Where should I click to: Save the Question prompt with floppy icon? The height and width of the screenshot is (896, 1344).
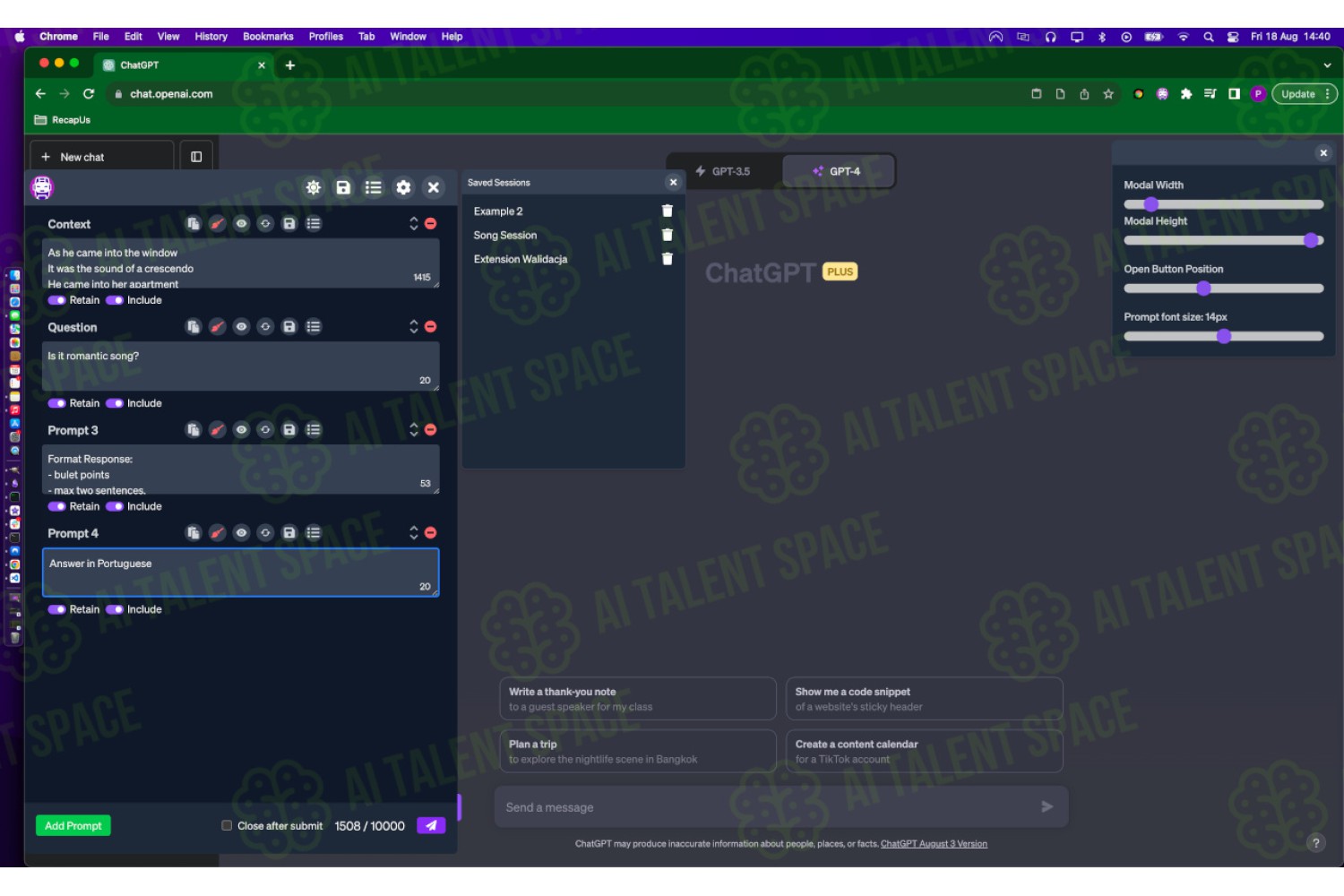289,327
